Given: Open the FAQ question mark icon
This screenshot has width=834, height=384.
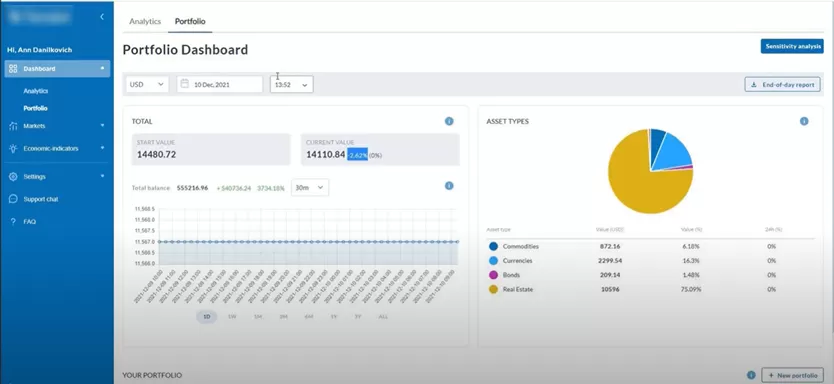Looking at the screenshot, I should point(13,221).
